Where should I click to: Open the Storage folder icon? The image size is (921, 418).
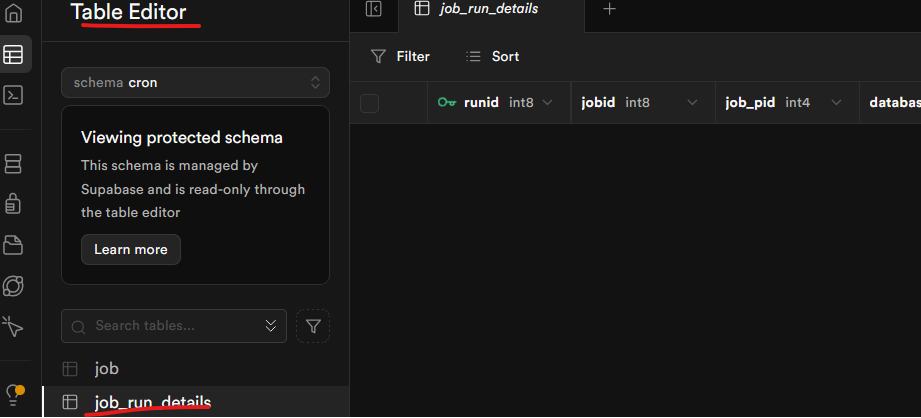(14, 244)
